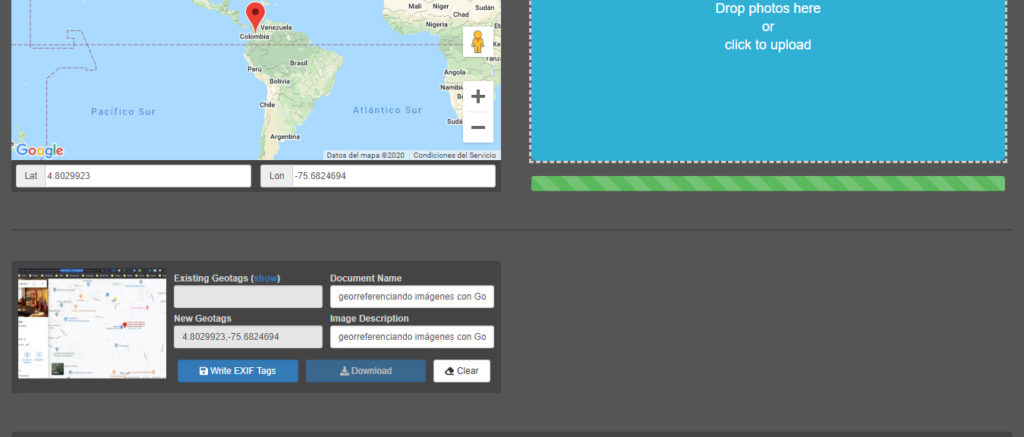Click the Document Name heading text
The height and width of the screenshot is (437, 1024).
click(x=366, y=278)
